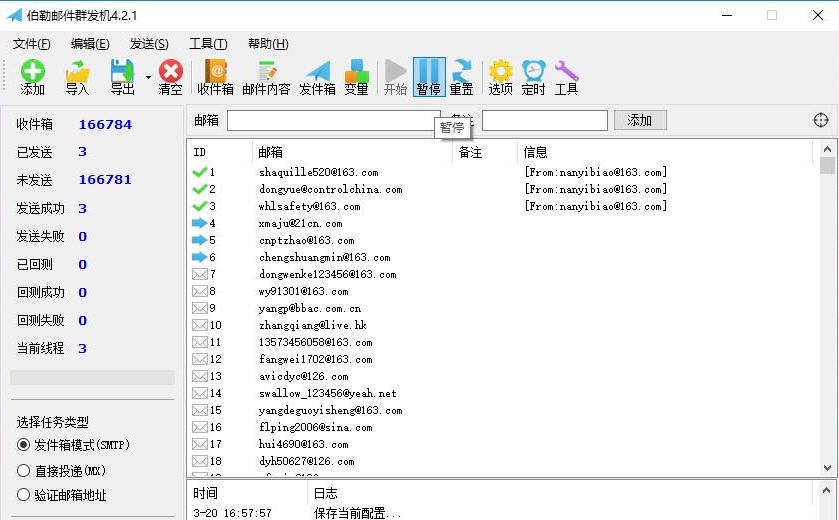Open the 邮件内容 (Mail content) editor icon

pos(266,78)
